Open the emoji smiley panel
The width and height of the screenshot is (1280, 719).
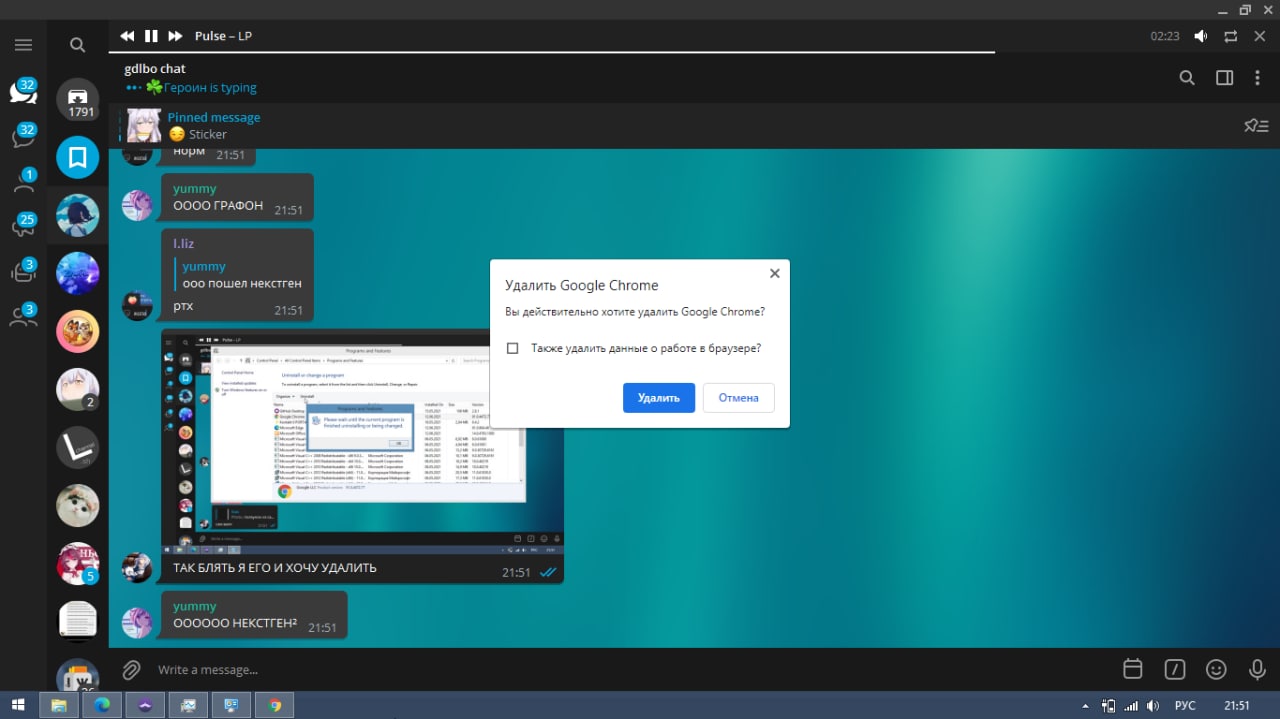[x=1216, y=669]
